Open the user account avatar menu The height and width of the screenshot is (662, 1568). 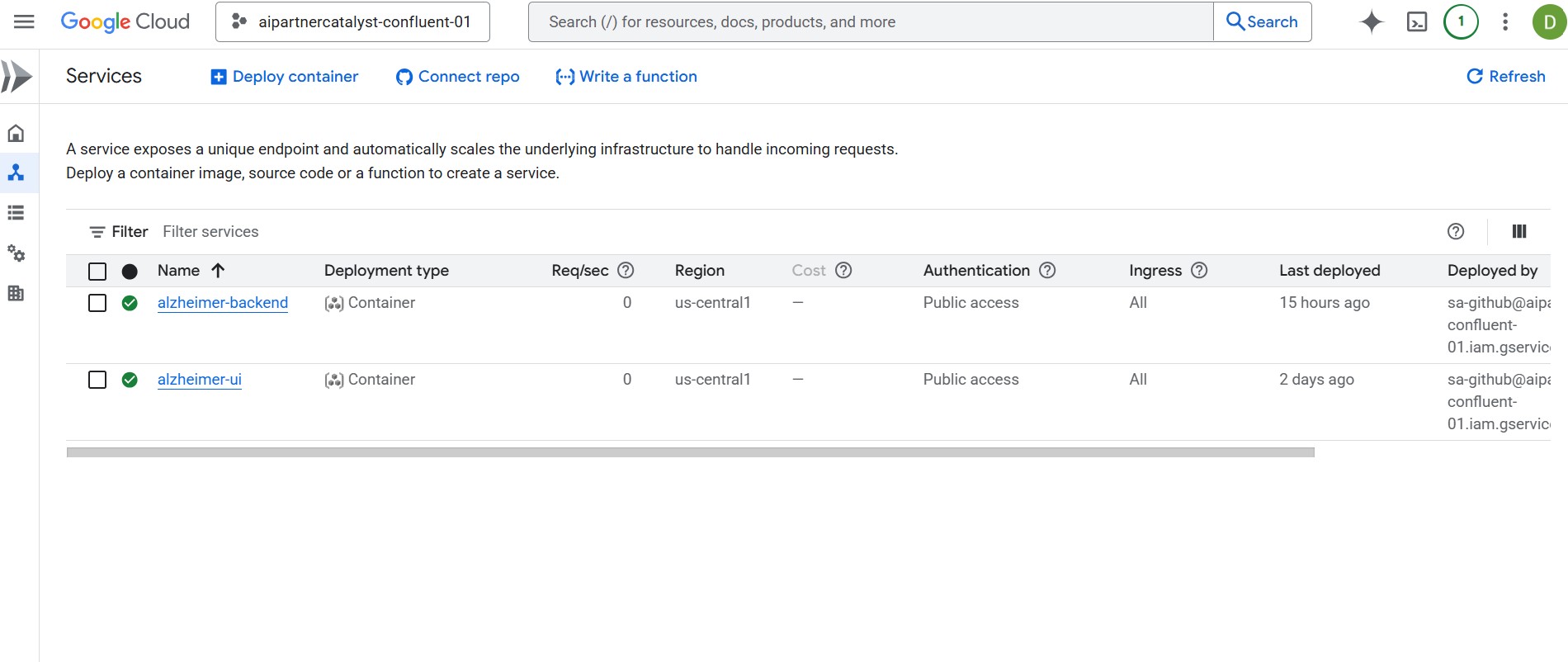coord(1549,21)
